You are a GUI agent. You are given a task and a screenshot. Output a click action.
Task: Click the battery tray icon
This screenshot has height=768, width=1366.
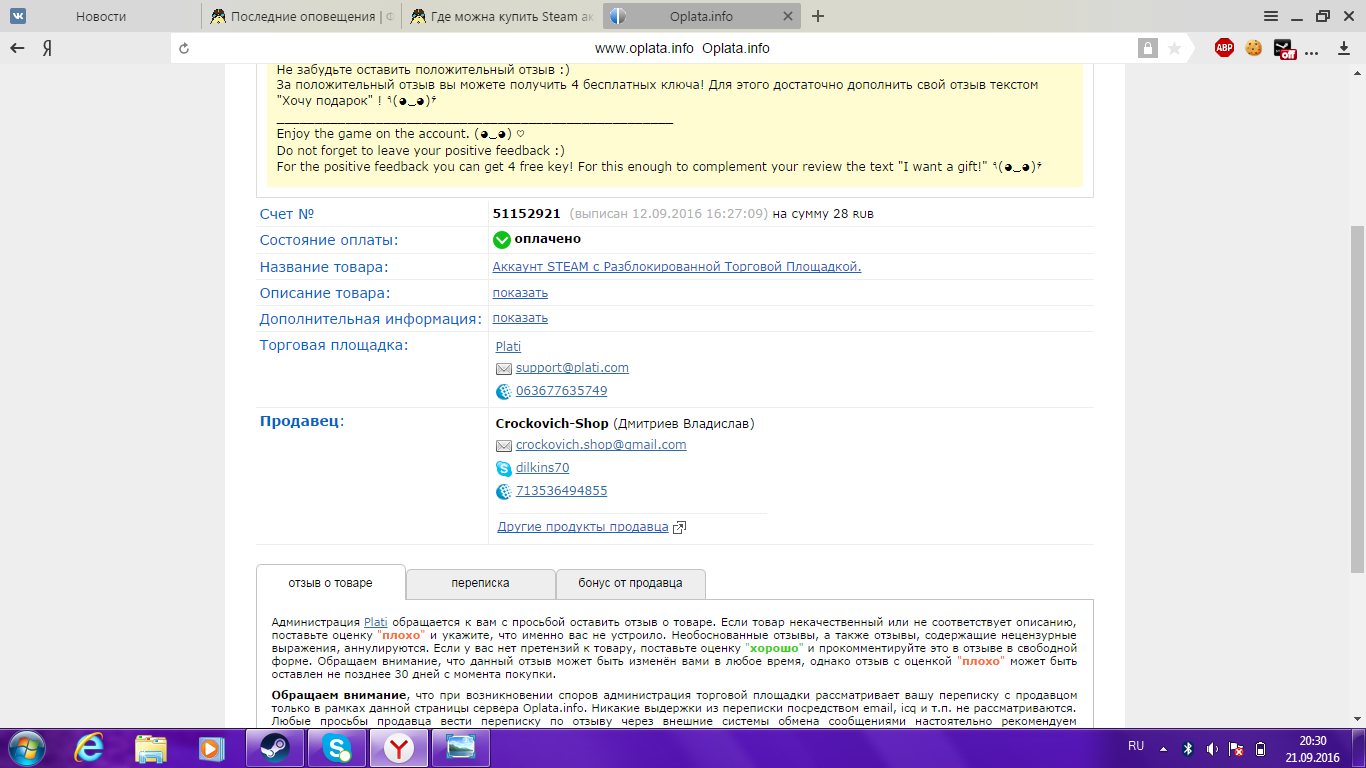(x=1261, y=748)
